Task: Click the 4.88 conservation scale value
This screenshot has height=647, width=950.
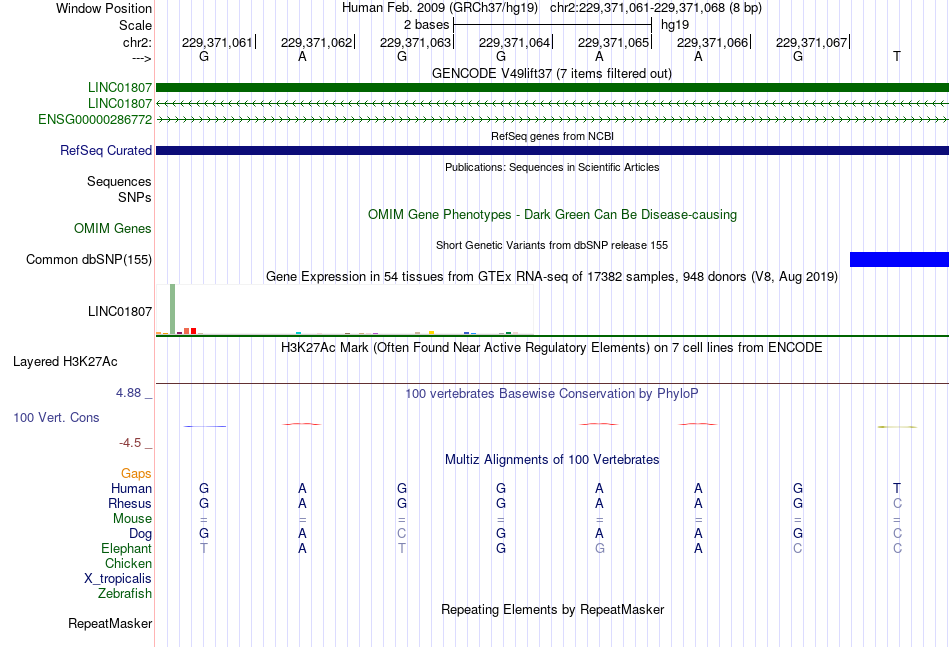Action: (x=129, y=393)
